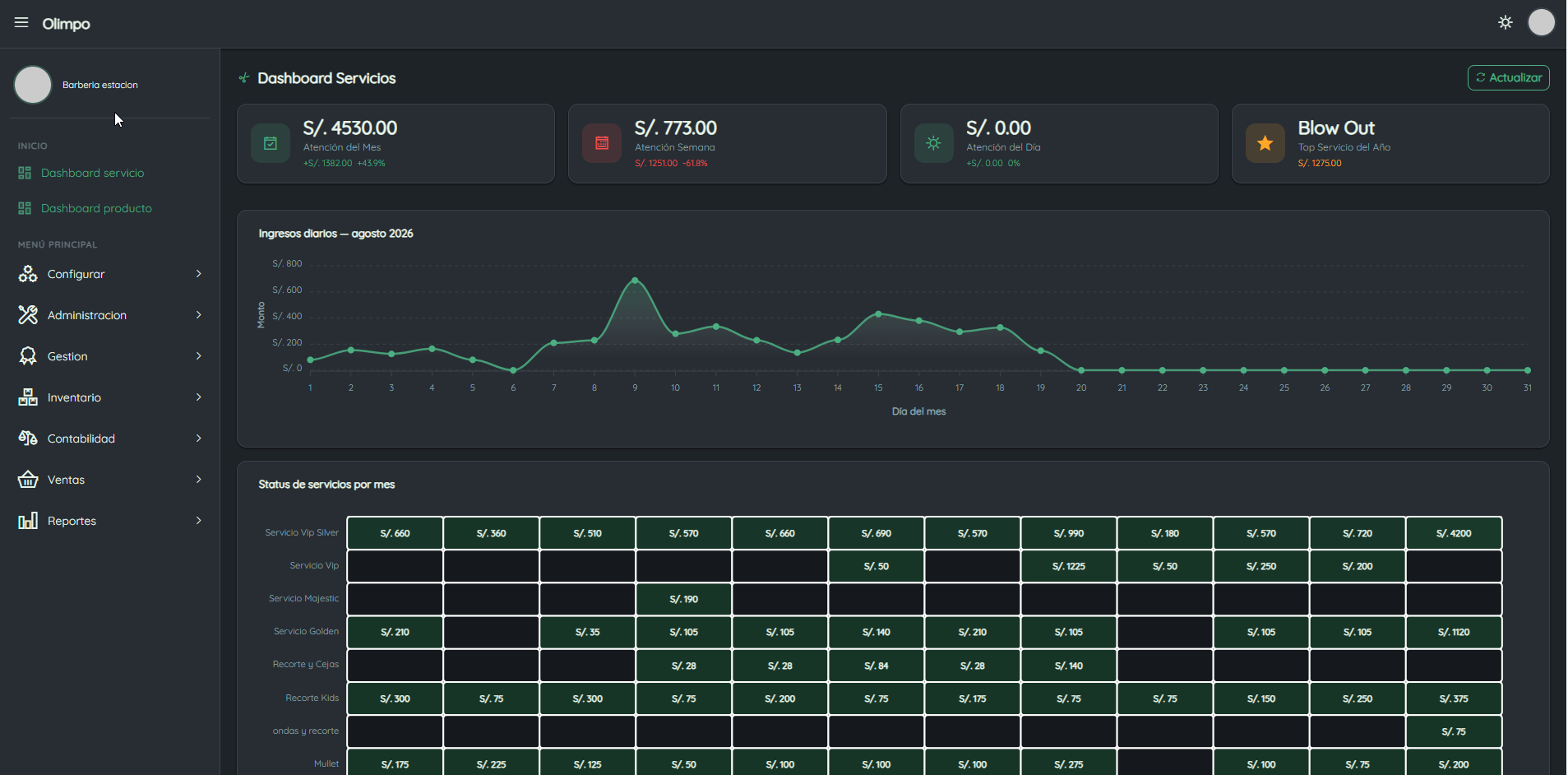Click the Gestion badge icon
The image size is (1568, 775).
pos(28,356)
